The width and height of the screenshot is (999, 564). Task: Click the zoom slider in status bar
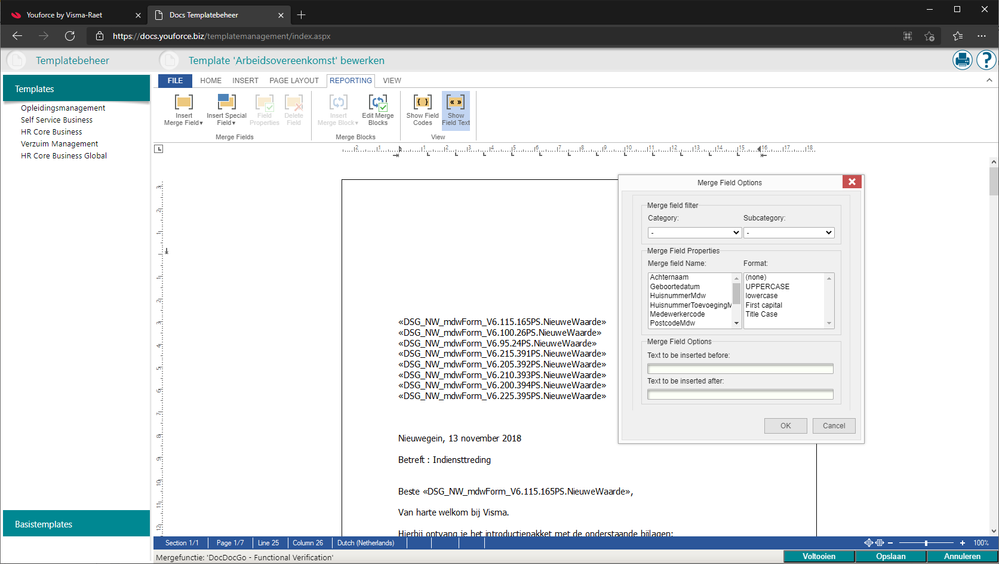pyautogui.click(x=925, y=542)
